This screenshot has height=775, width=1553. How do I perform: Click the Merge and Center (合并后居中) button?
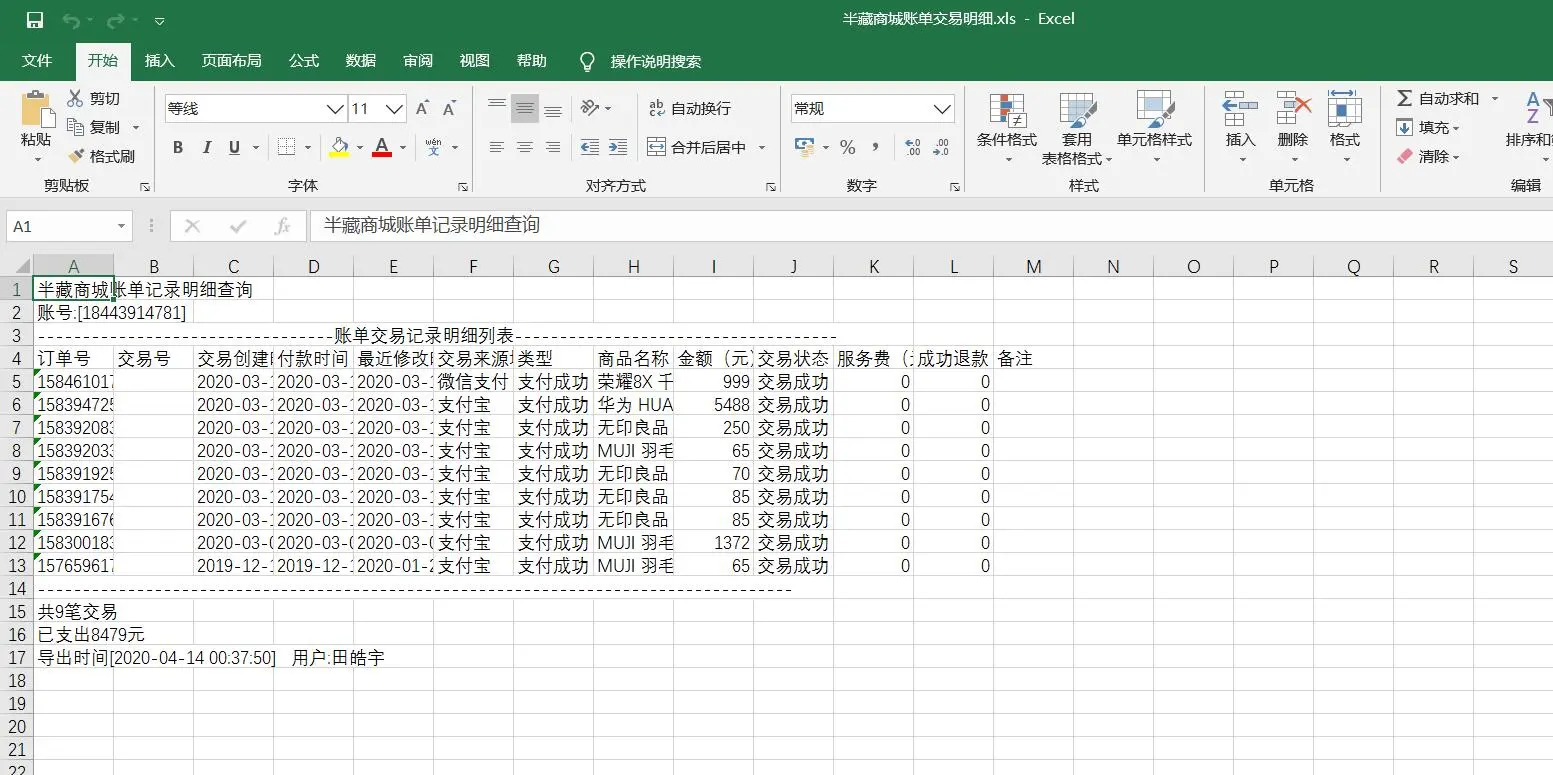[x=700, y=146]
